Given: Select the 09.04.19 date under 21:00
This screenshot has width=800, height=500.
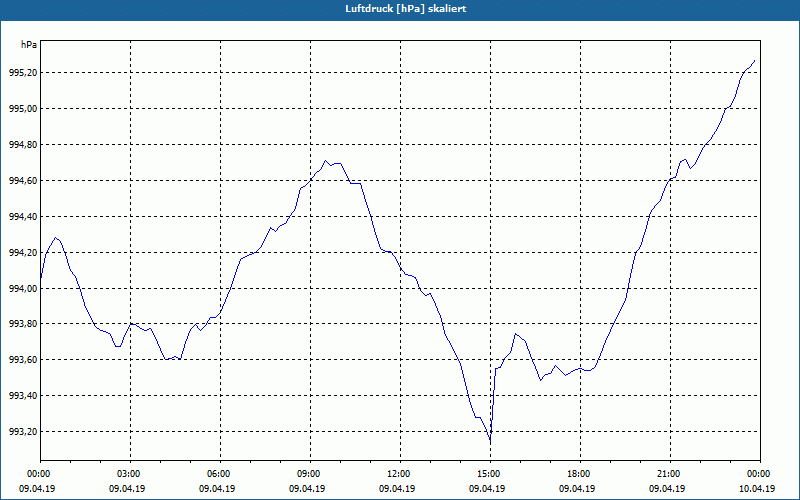Looking at the screenshot, I should (x=667, y=488).
